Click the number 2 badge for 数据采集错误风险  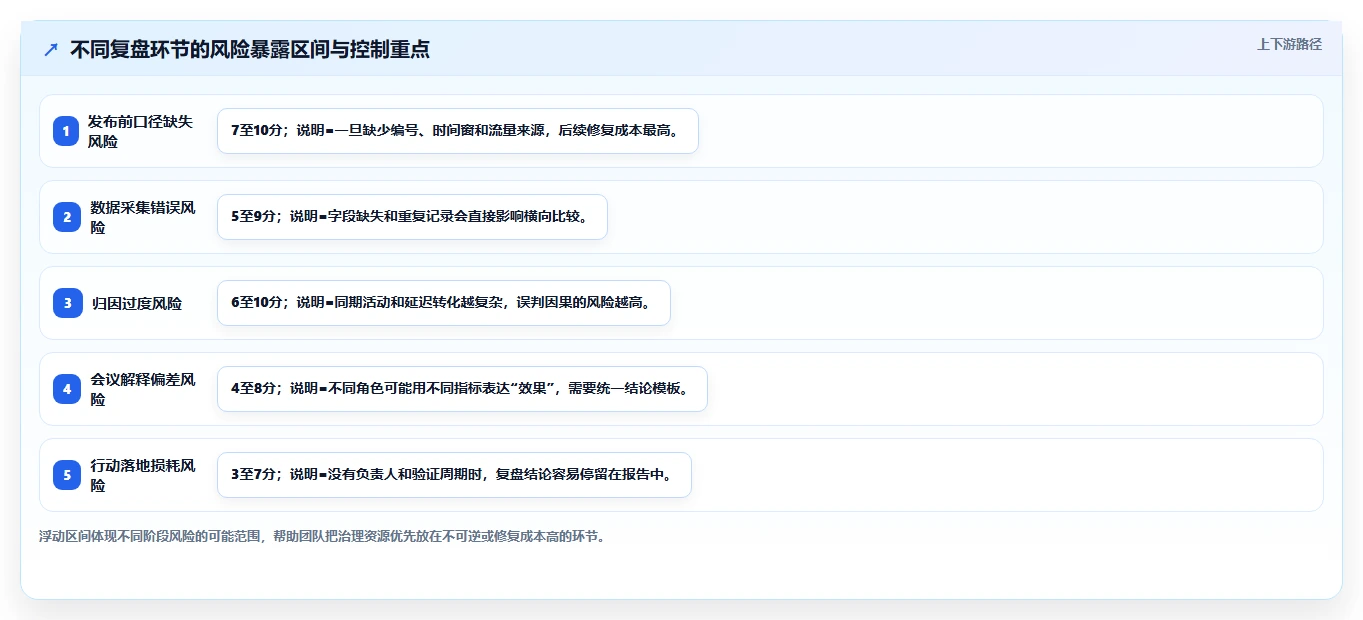[66, 217]
